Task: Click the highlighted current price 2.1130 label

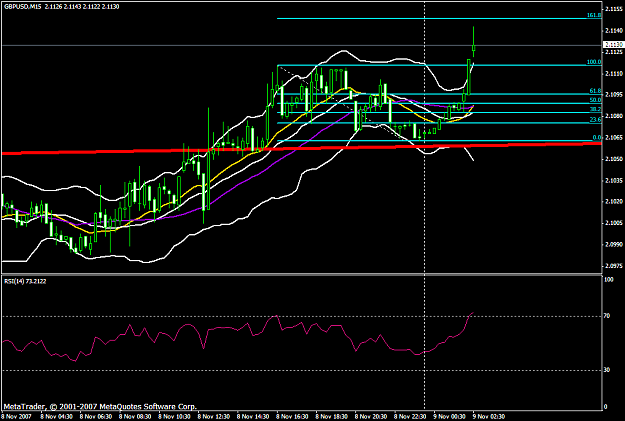Action: click(x=614, y=45)
